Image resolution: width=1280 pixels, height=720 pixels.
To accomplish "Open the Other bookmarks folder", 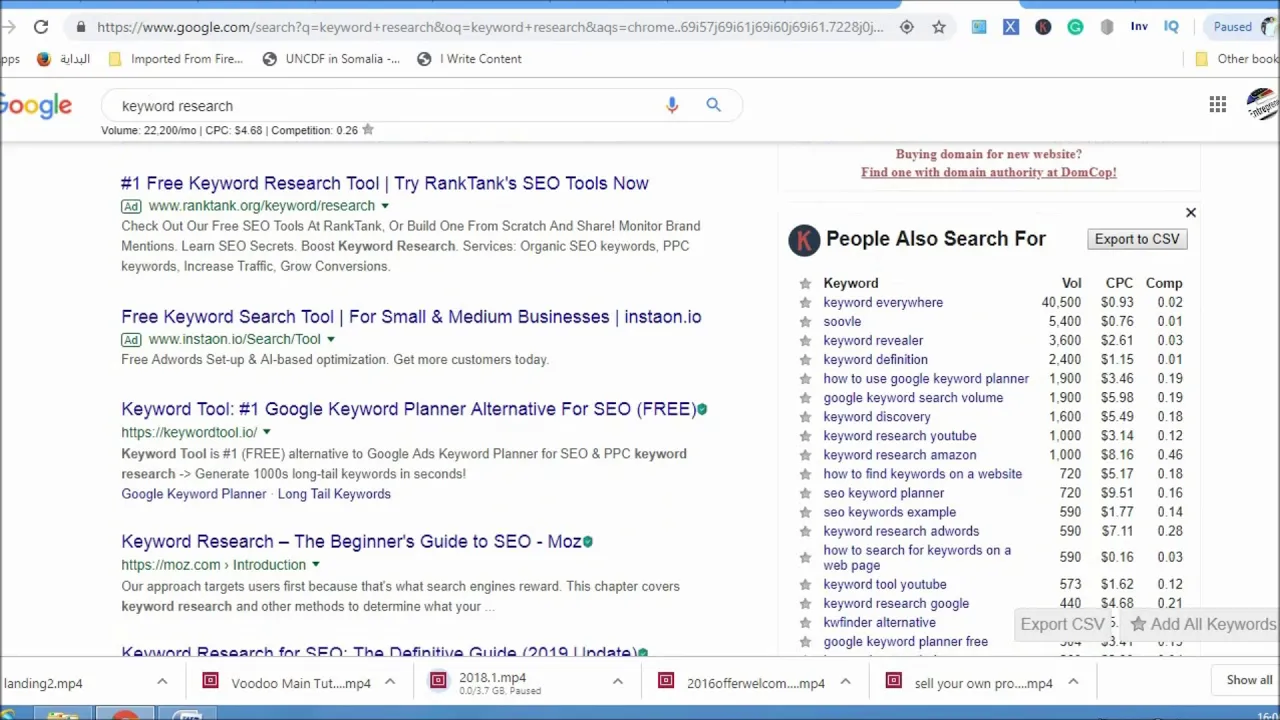I will point(1237,59).
